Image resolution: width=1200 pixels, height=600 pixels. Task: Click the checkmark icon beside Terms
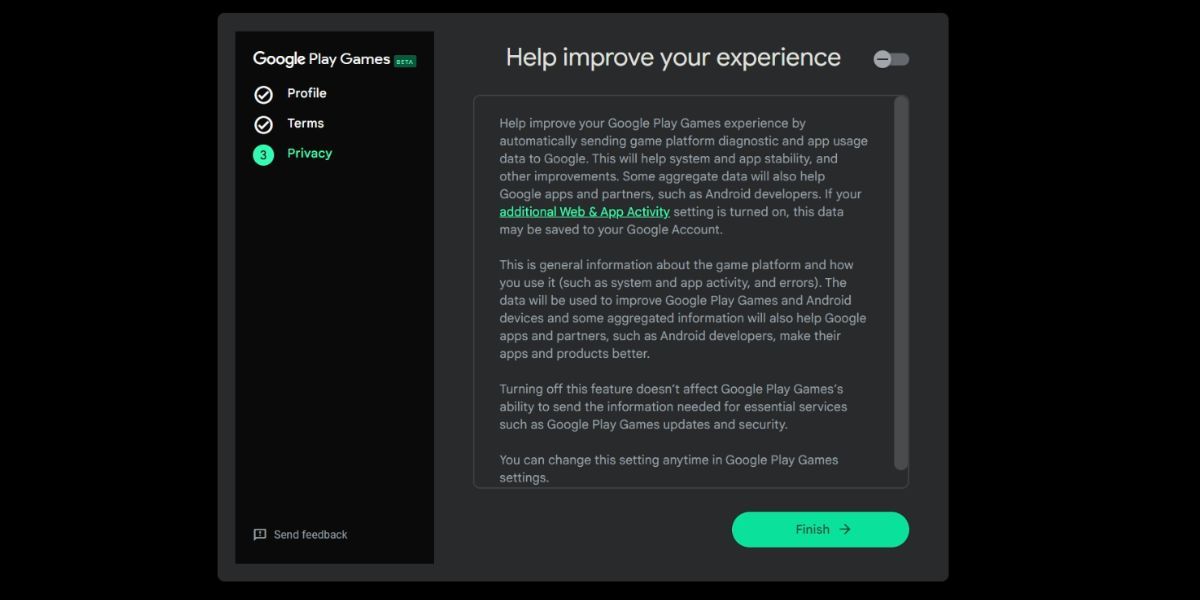(x=263, y=123)
